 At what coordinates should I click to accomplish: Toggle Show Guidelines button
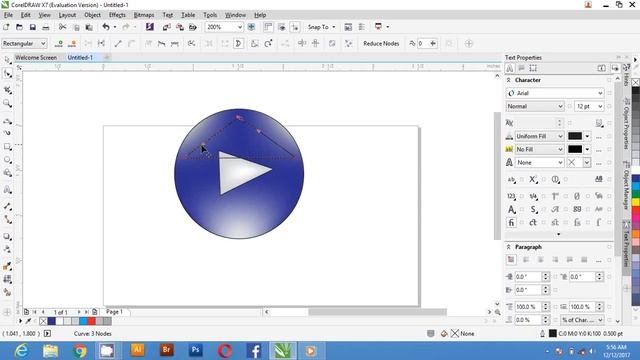[295, 27]
